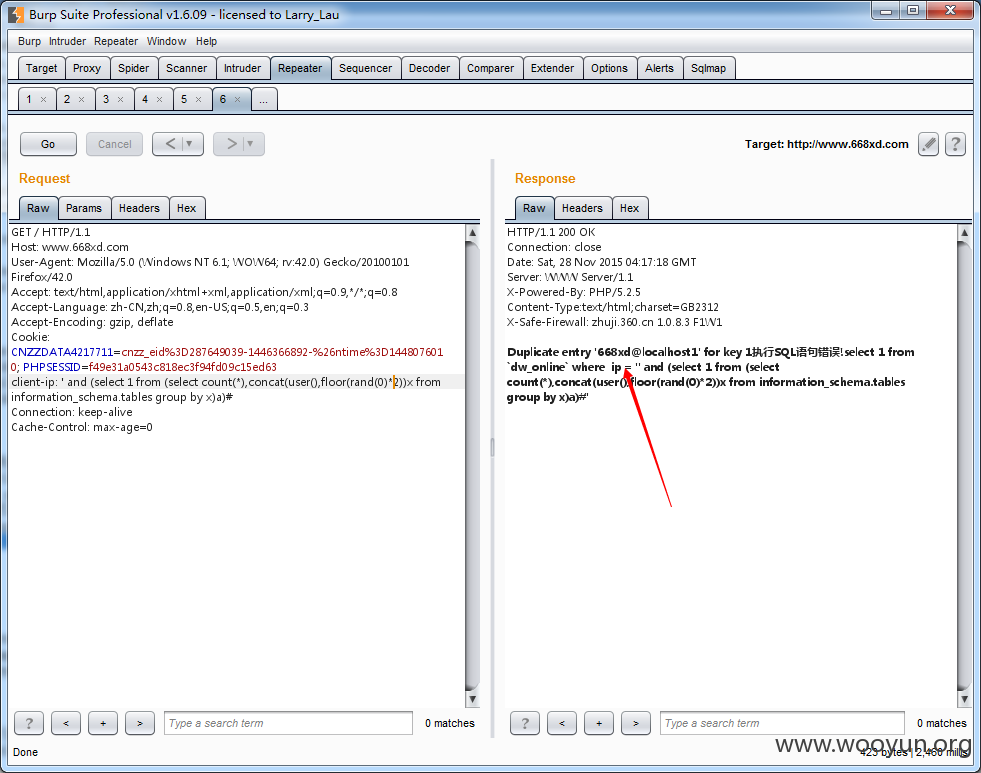Focus the response search term field
981x773 pixels.
tap(782, 723)
